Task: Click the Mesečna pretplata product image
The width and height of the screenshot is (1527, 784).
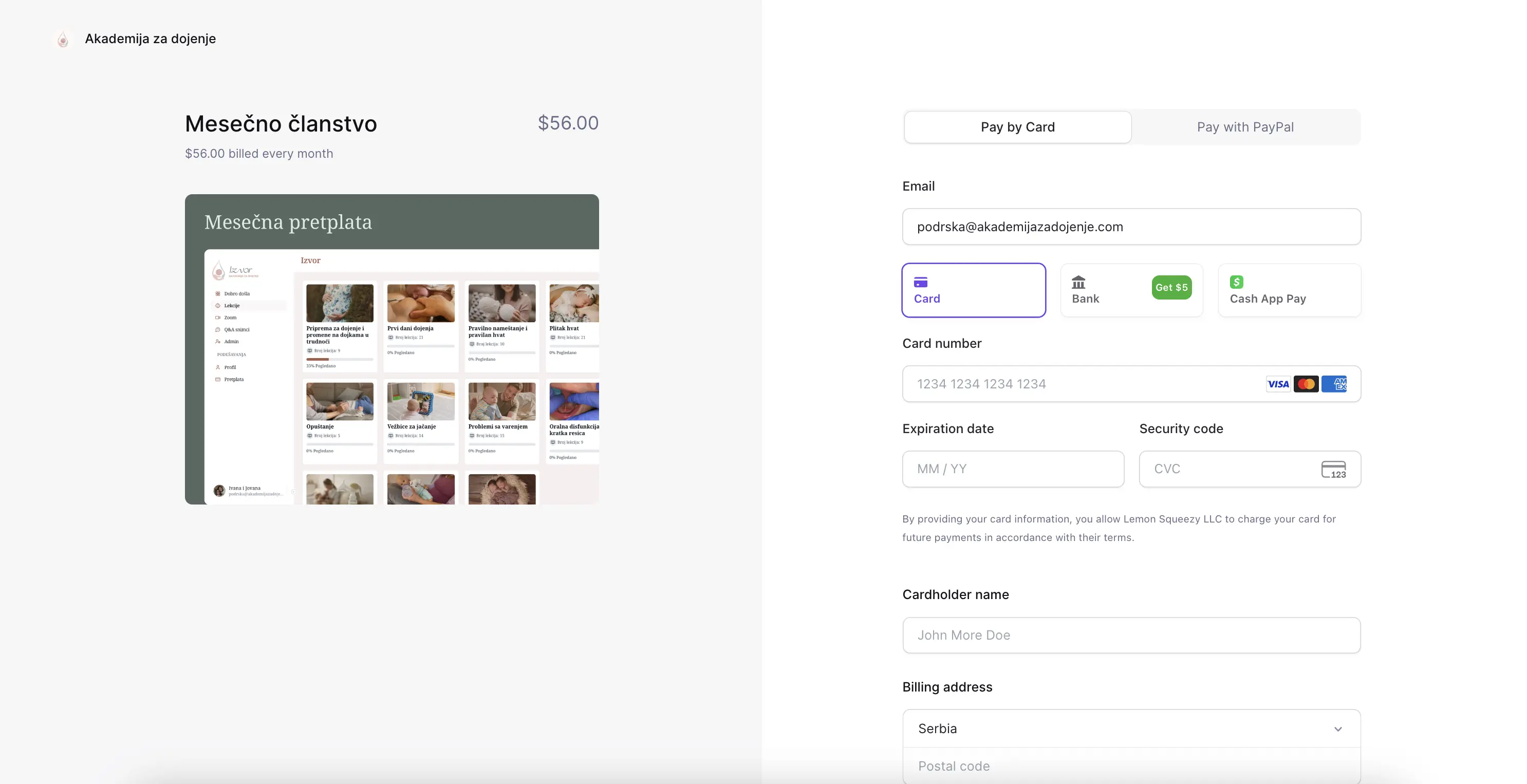Action: coord(392,349)
